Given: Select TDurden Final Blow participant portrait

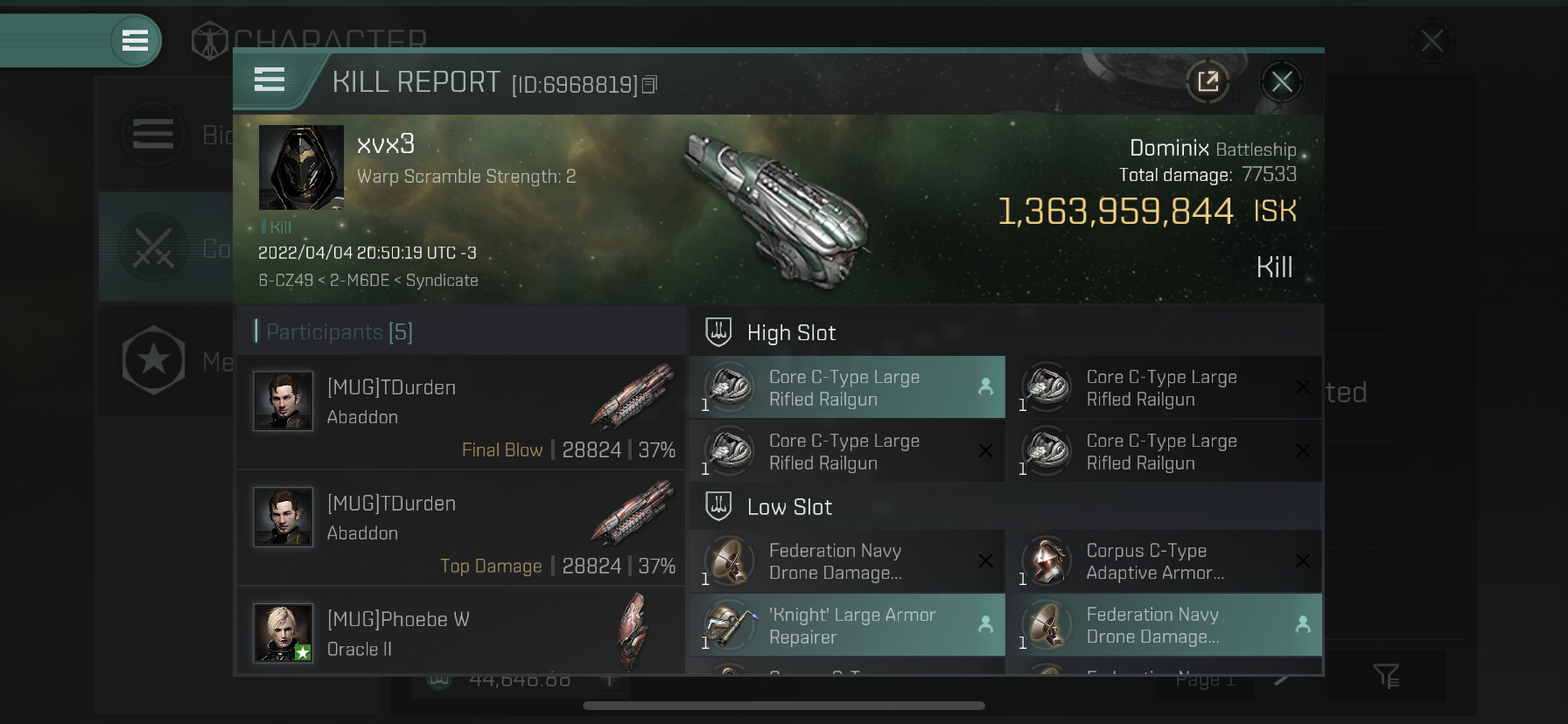Looking at the screenshot, I should [283, 401].
